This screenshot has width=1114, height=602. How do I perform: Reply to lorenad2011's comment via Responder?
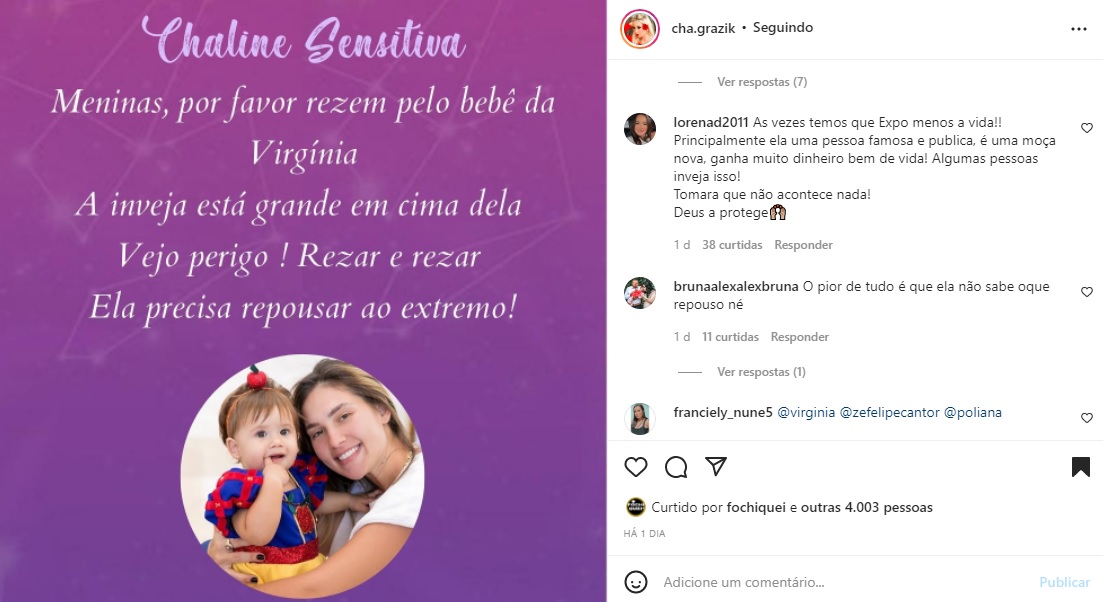pos(803,244)
